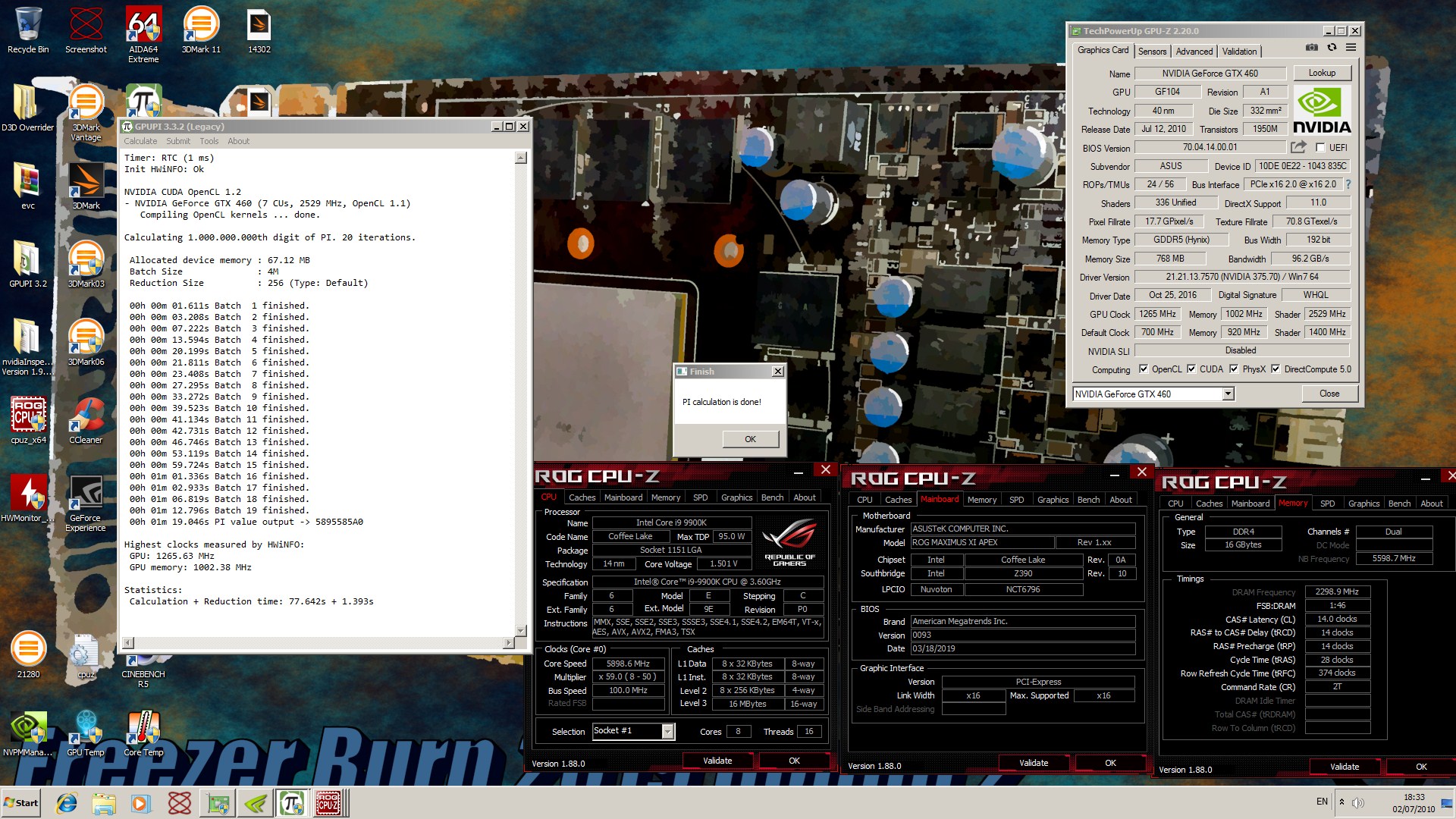This screenshot has height=819, width=1456.
Task: Open the D3D Overrider desktop icon
Action: pos(28,109)
